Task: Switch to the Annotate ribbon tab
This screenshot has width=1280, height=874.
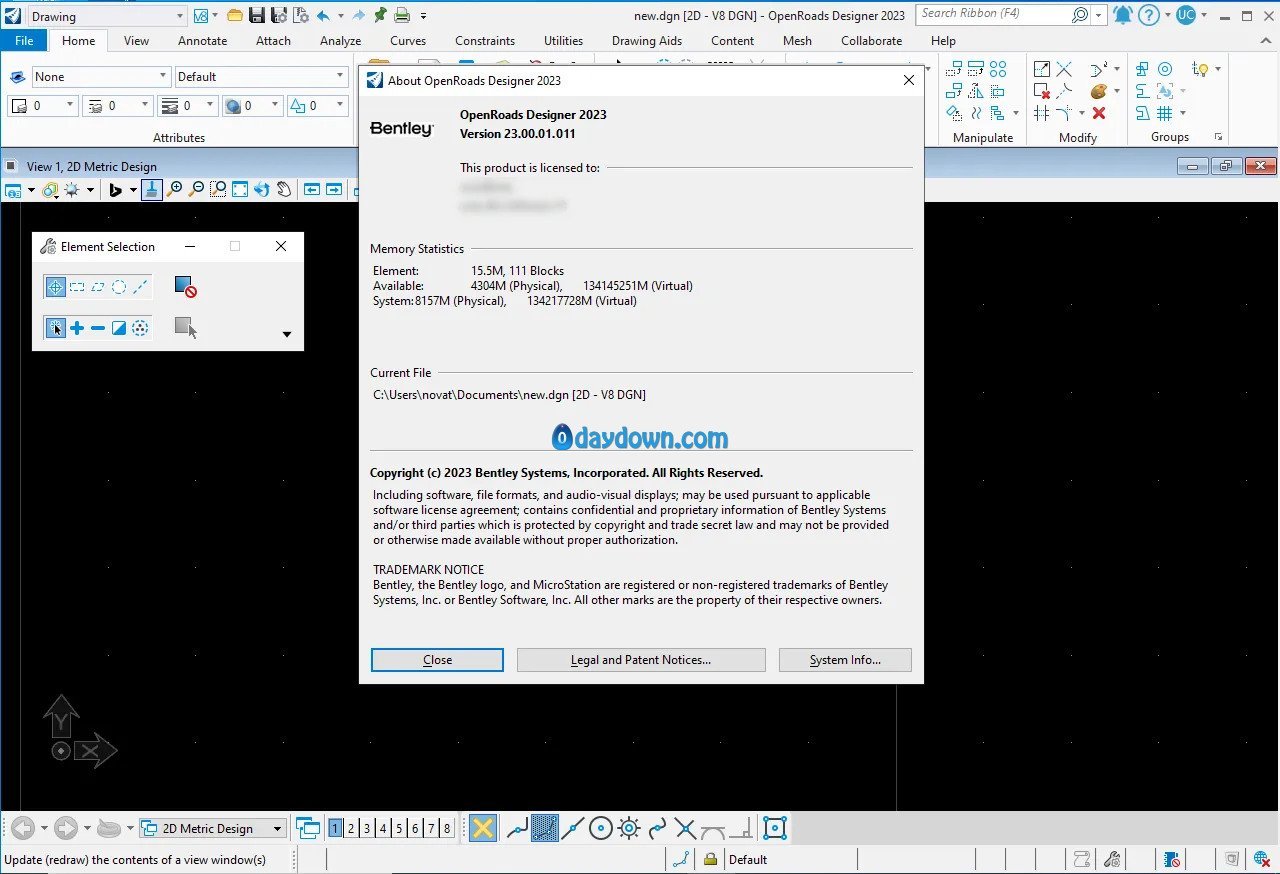Action: [x=202, y=41]
